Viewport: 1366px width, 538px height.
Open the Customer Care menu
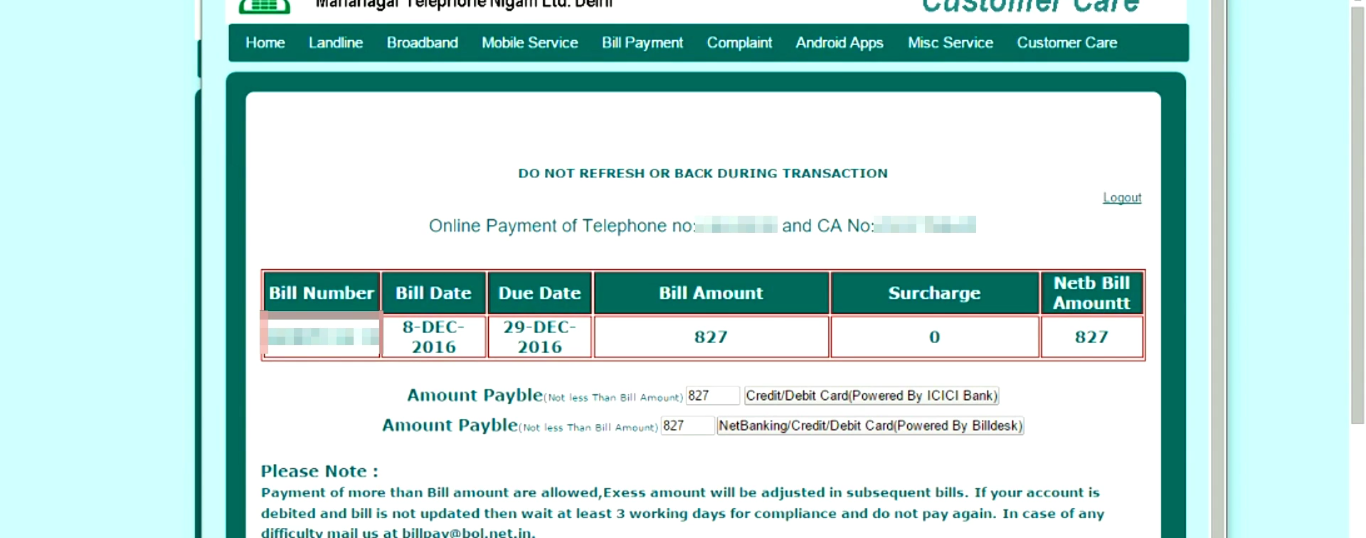coord(1067,43)
